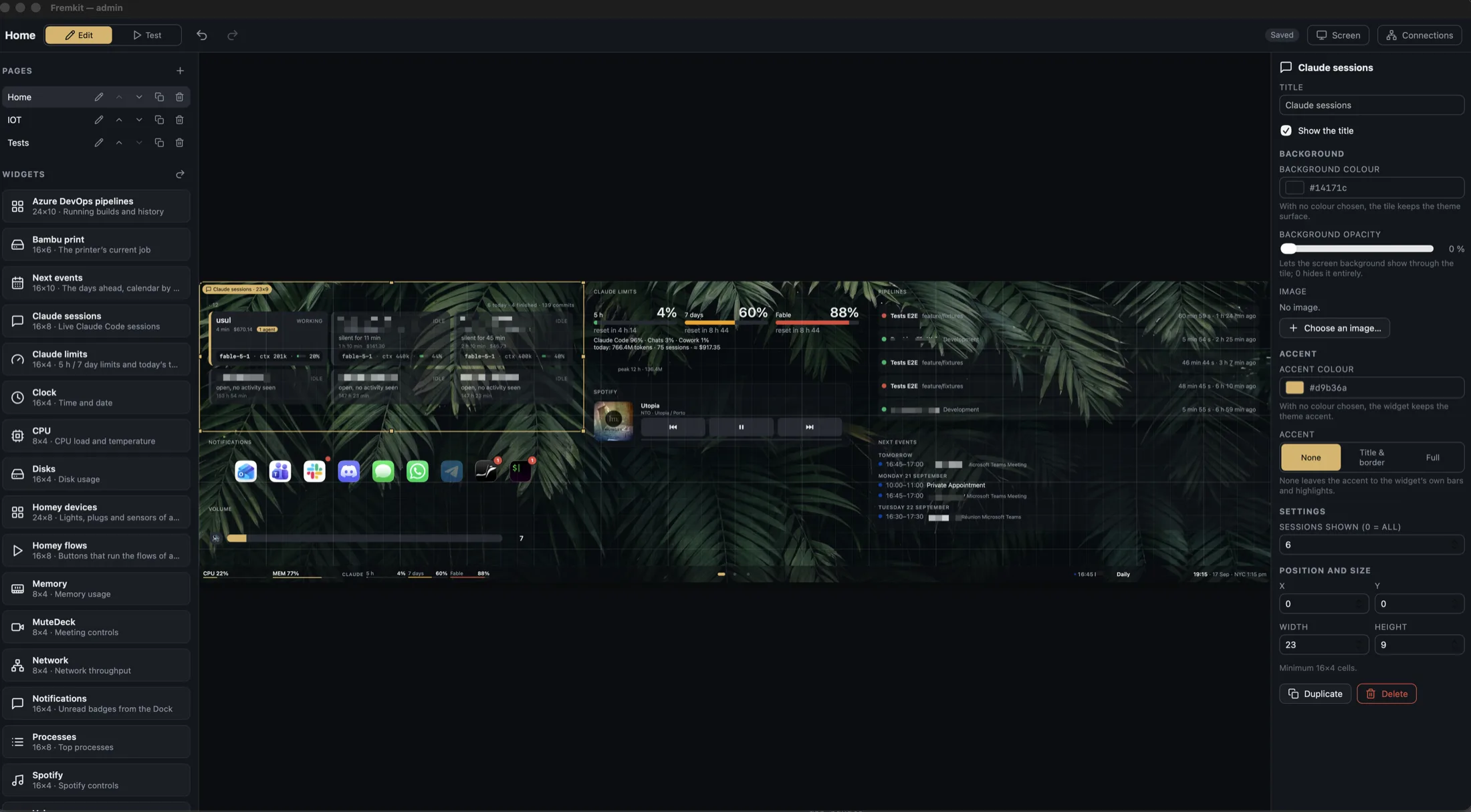Rename the Home page with pencil icon

[x=99, y=97]
